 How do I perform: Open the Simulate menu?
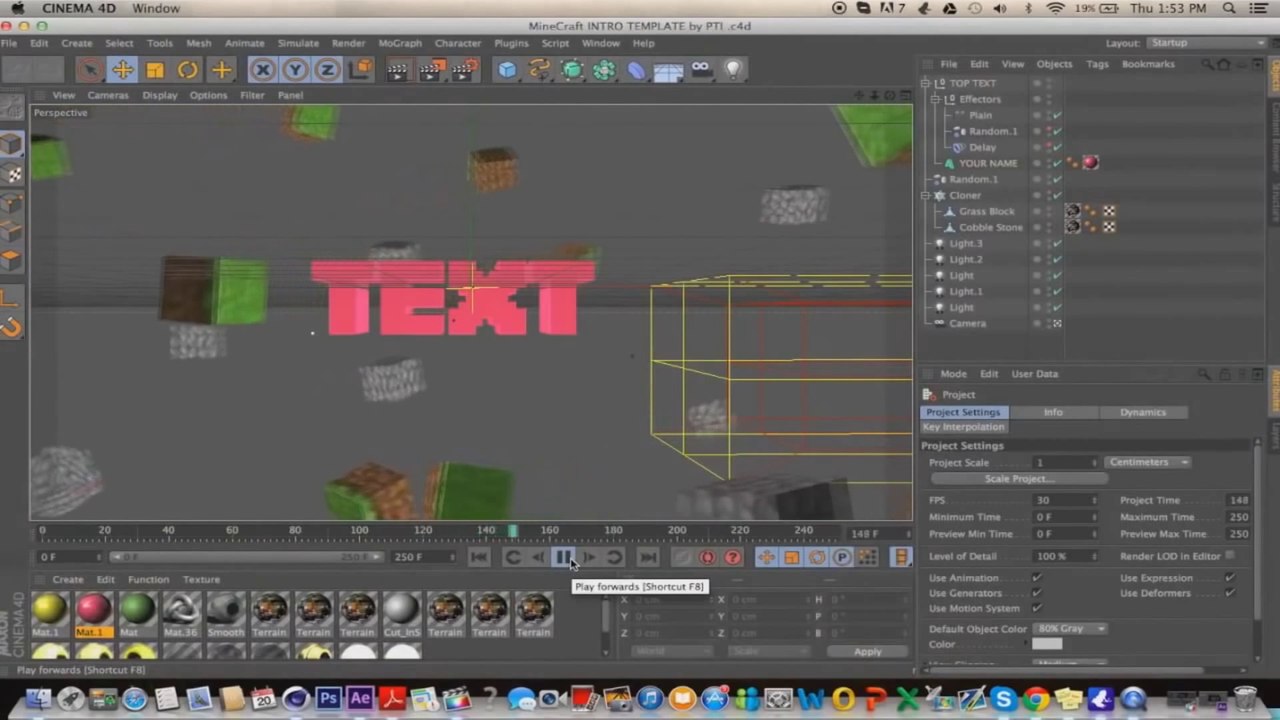pyautogui.click(x=298, y=43)
